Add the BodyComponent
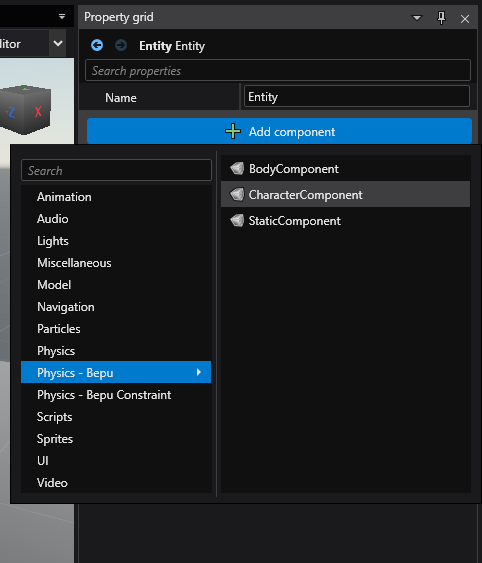Screen dimensions: 482x563 (x=346, y=168)
